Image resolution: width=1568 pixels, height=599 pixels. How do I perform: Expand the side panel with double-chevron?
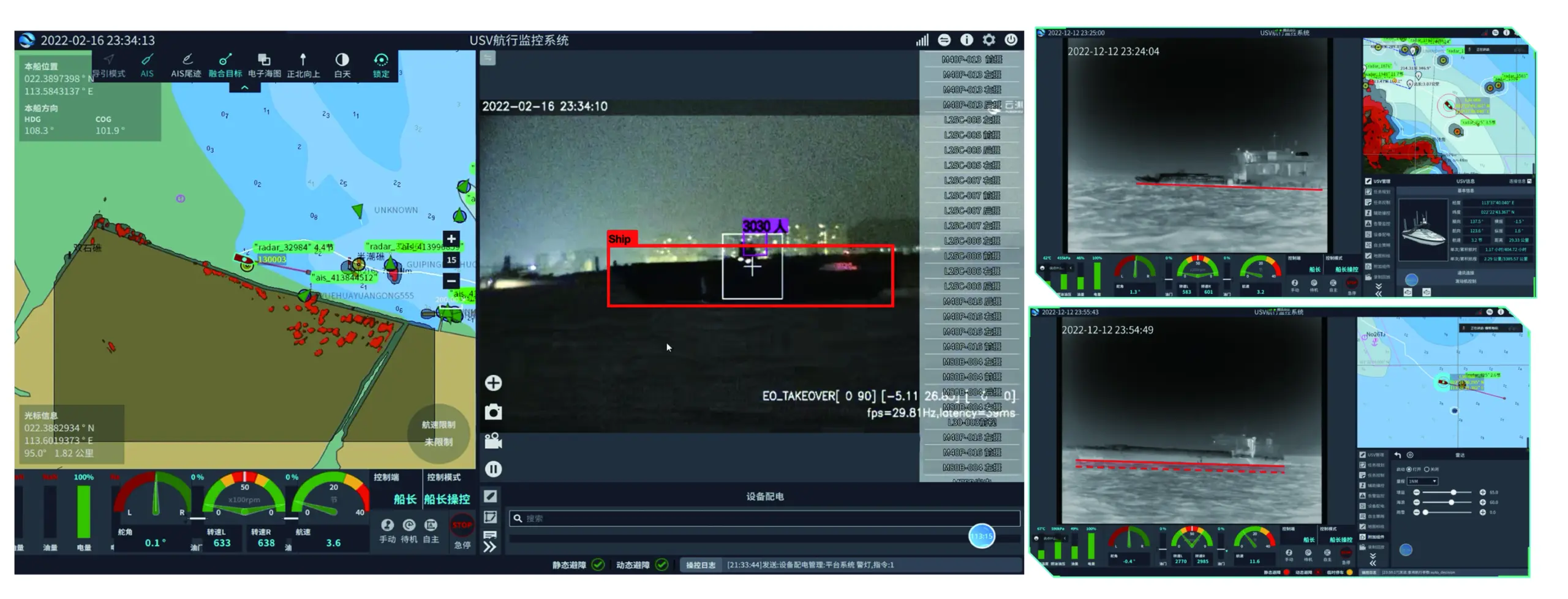click(489, 547)
